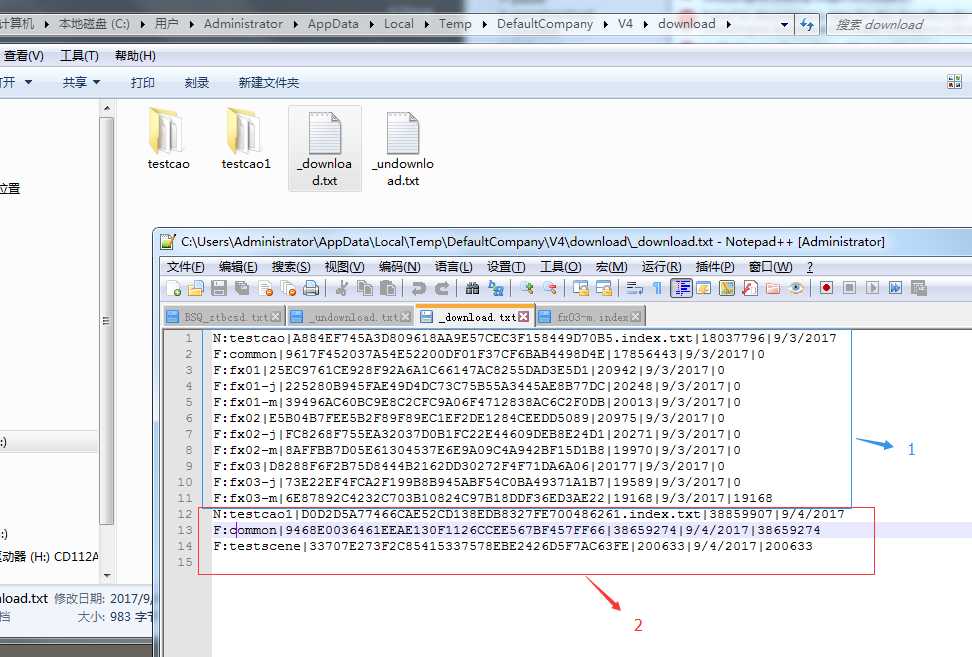Click Run macro multiple times icon
Screen dimensions: 972x657
coord(895,288)
